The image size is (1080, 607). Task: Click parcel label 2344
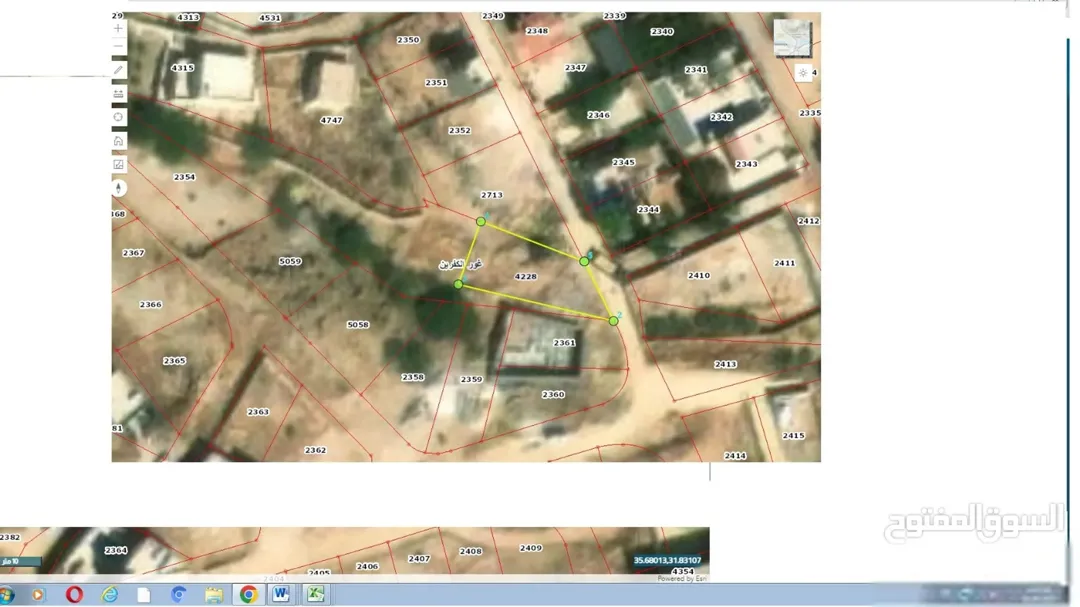[648, 209]
